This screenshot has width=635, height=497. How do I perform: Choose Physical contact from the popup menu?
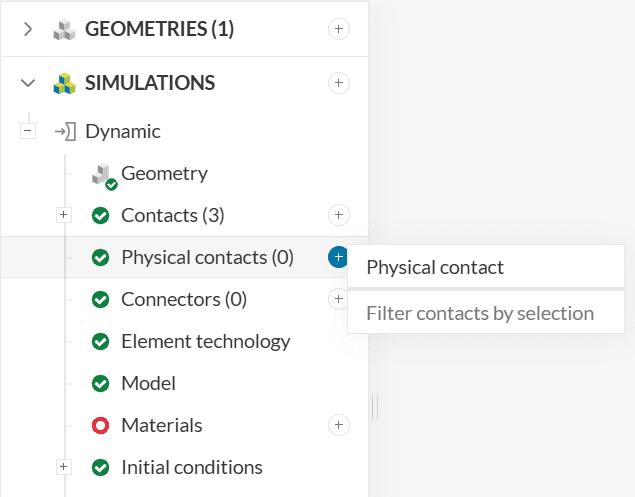click(435, 268)
